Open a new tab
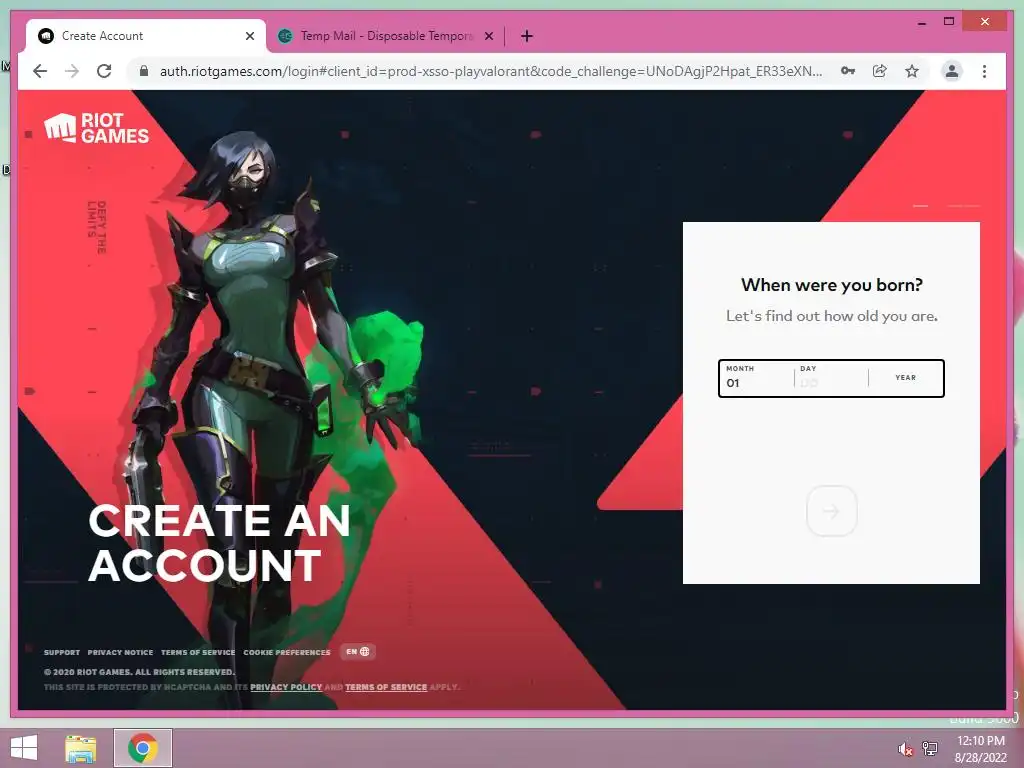This screenshot has height=768, width=1024. tap(527, 36)
